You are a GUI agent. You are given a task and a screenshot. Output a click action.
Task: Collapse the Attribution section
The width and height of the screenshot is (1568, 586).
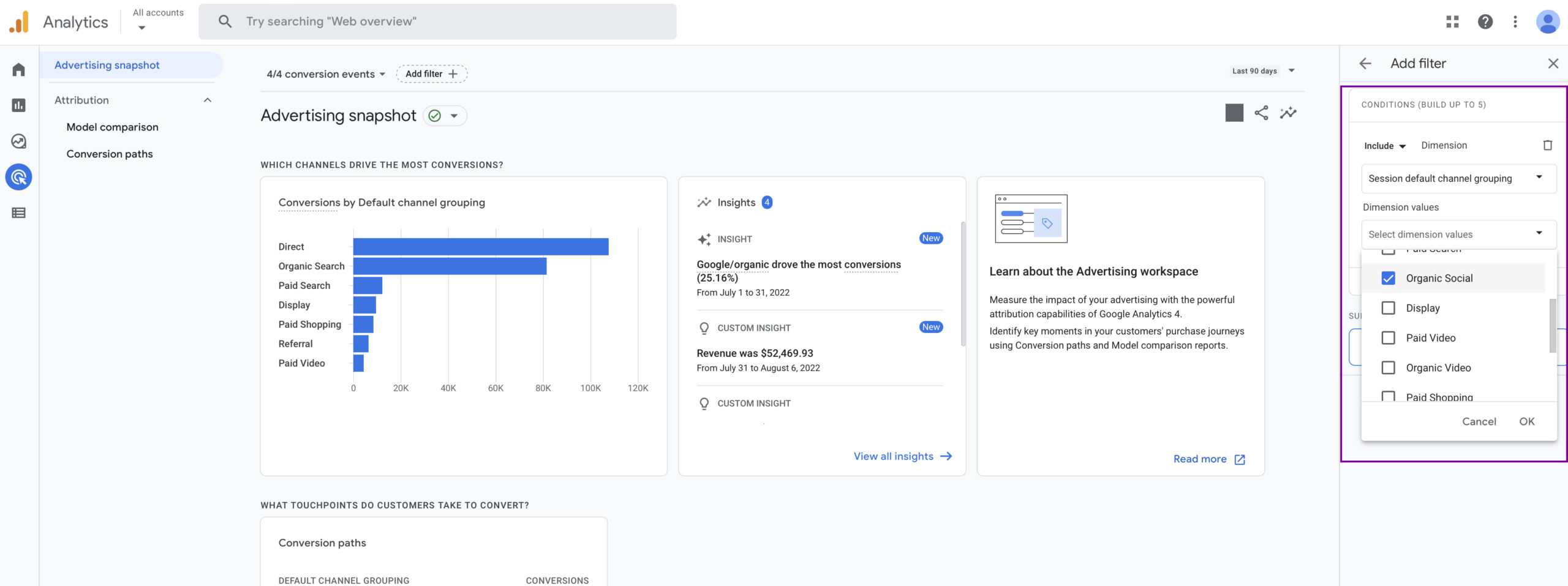208,99
